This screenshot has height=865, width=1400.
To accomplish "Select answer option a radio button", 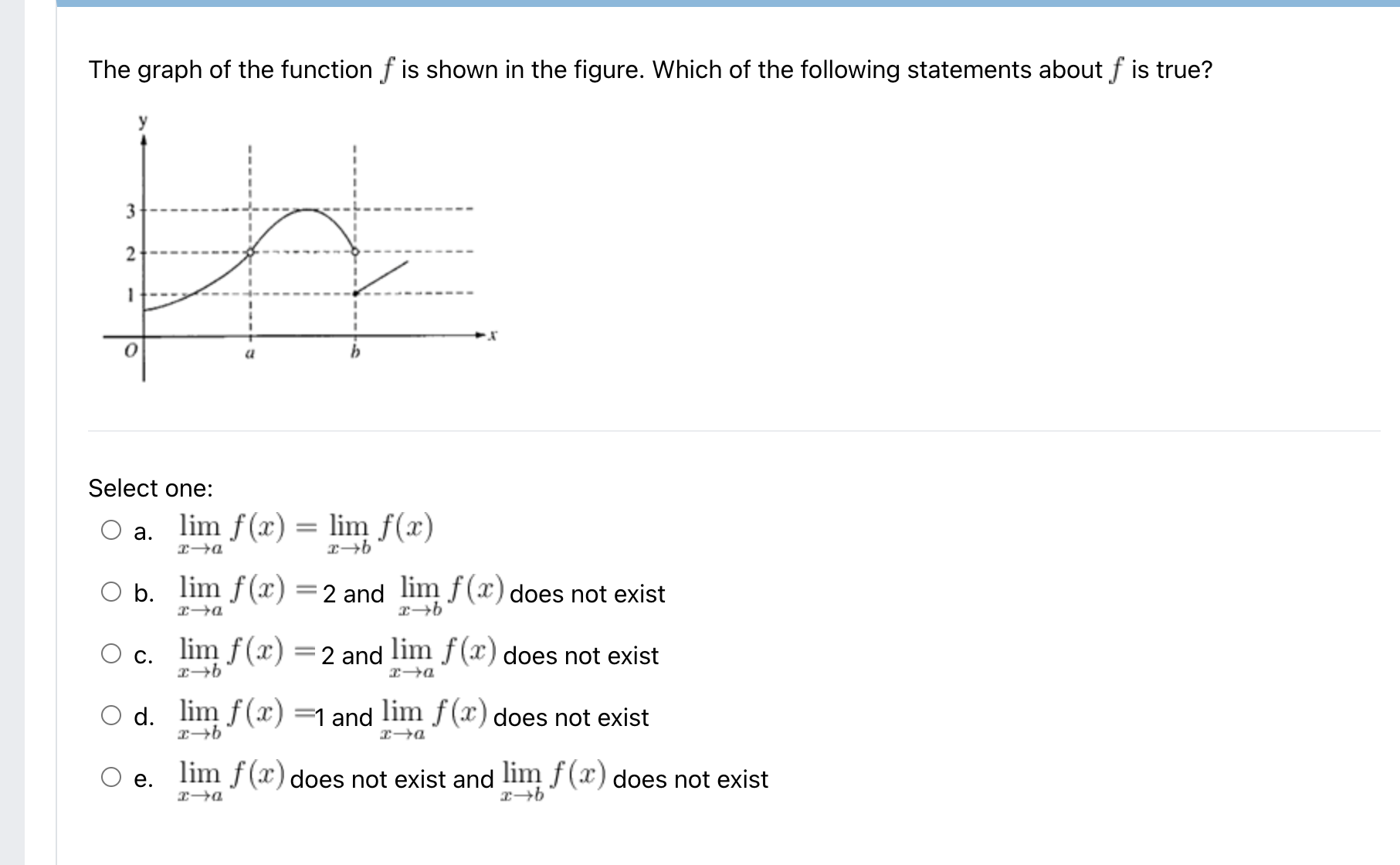I will 112,530.
